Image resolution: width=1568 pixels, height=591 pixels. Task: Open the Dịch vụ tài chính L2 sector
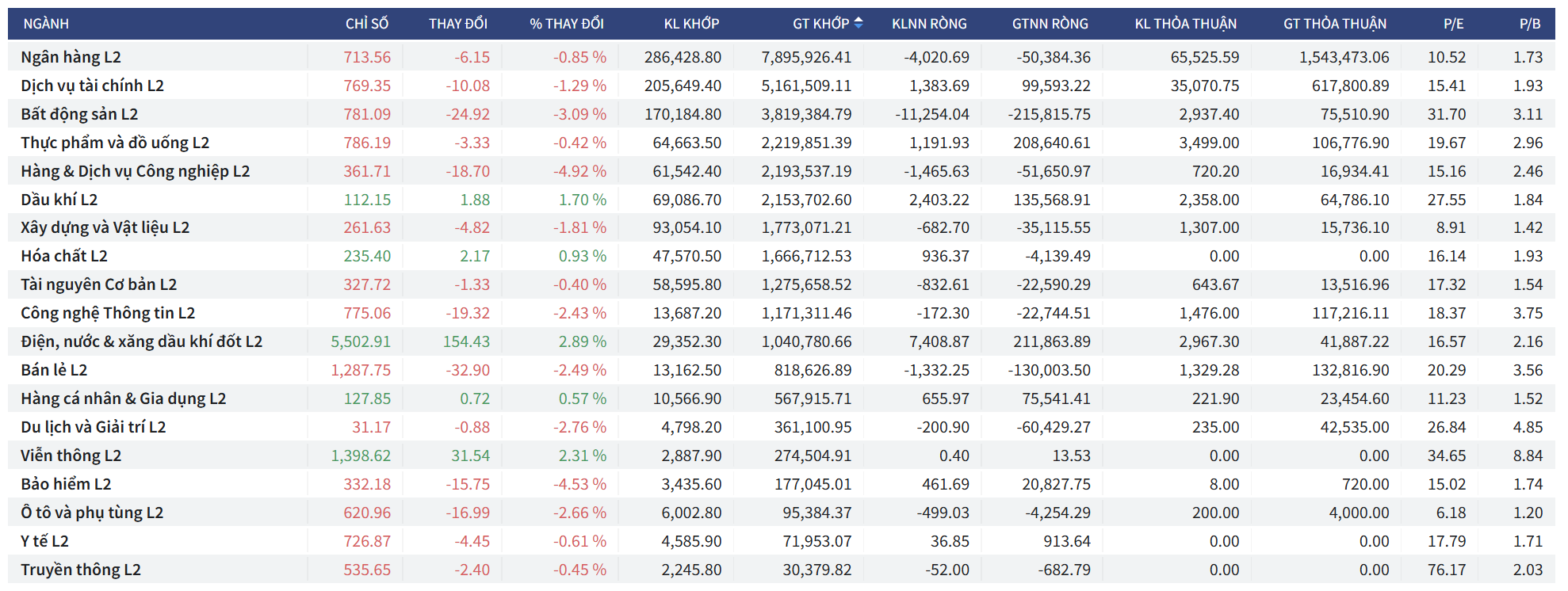coord(93,86)
